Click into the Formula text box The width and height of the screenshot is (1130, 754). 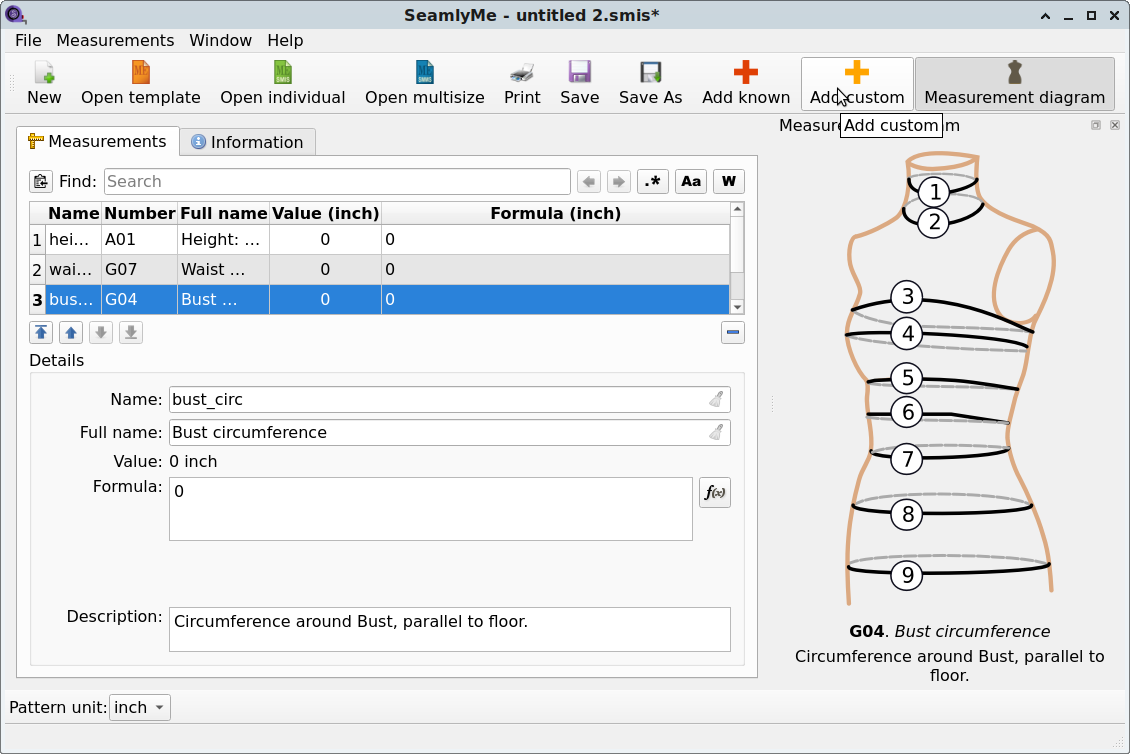click(x=431, y=509)
